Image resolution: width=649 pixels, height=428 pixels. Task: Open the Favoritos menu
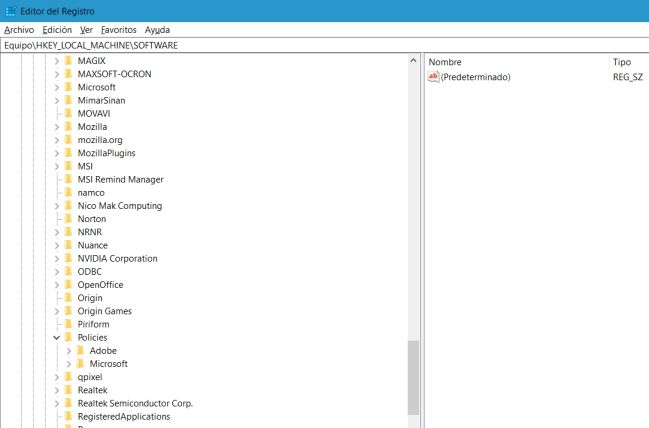coord(118,30)
